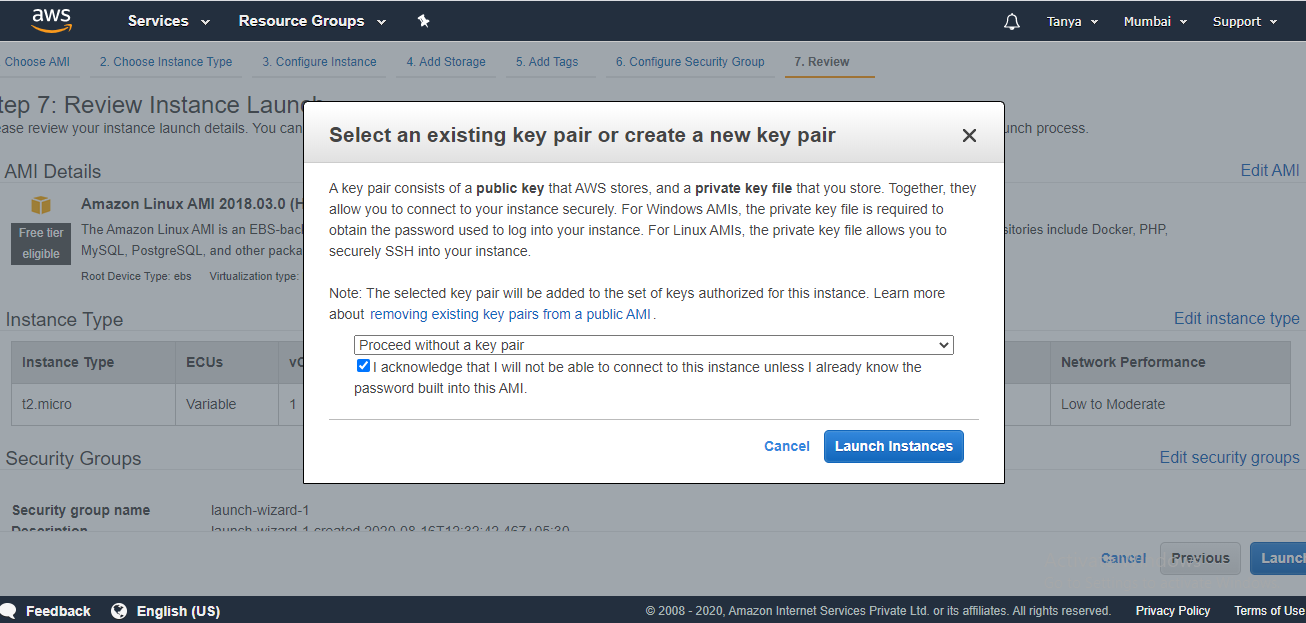Click the Amazon Linux AMI box icon
Screen dimensions: 1306x623
pos(41,205)
